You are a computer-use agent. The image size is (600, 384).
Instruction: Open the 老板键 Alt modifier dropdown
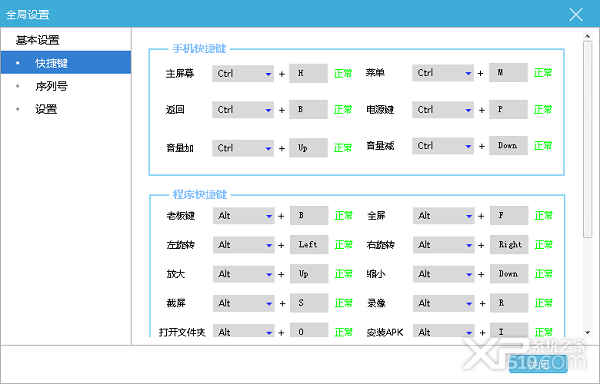point(244,216)
